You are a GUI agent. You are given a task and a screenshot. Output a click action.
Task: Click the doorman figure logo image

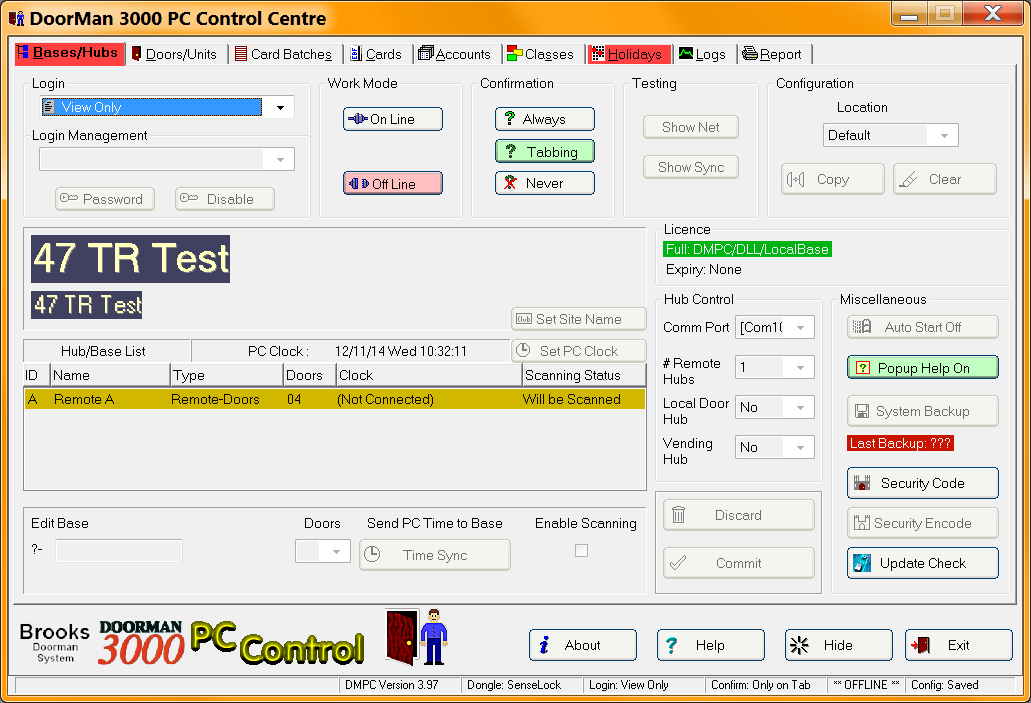(417, 637)
